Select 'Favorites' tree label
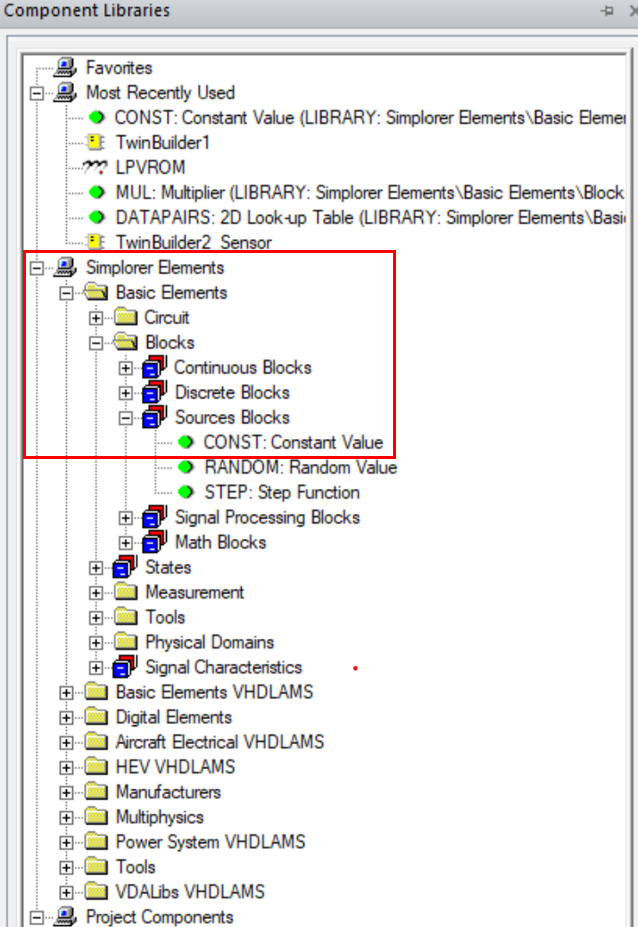Screen dimensions: 638x927 pyautogui.click(x=119, y=67)
